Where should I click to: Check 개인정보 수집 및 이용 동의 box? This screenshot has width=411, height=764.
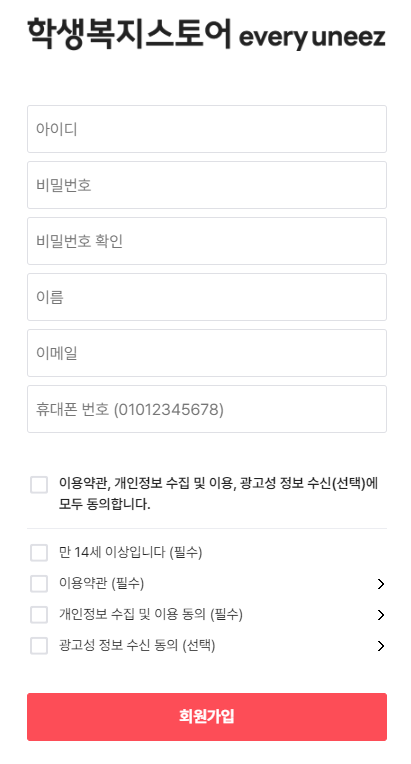tap(39, 615)
